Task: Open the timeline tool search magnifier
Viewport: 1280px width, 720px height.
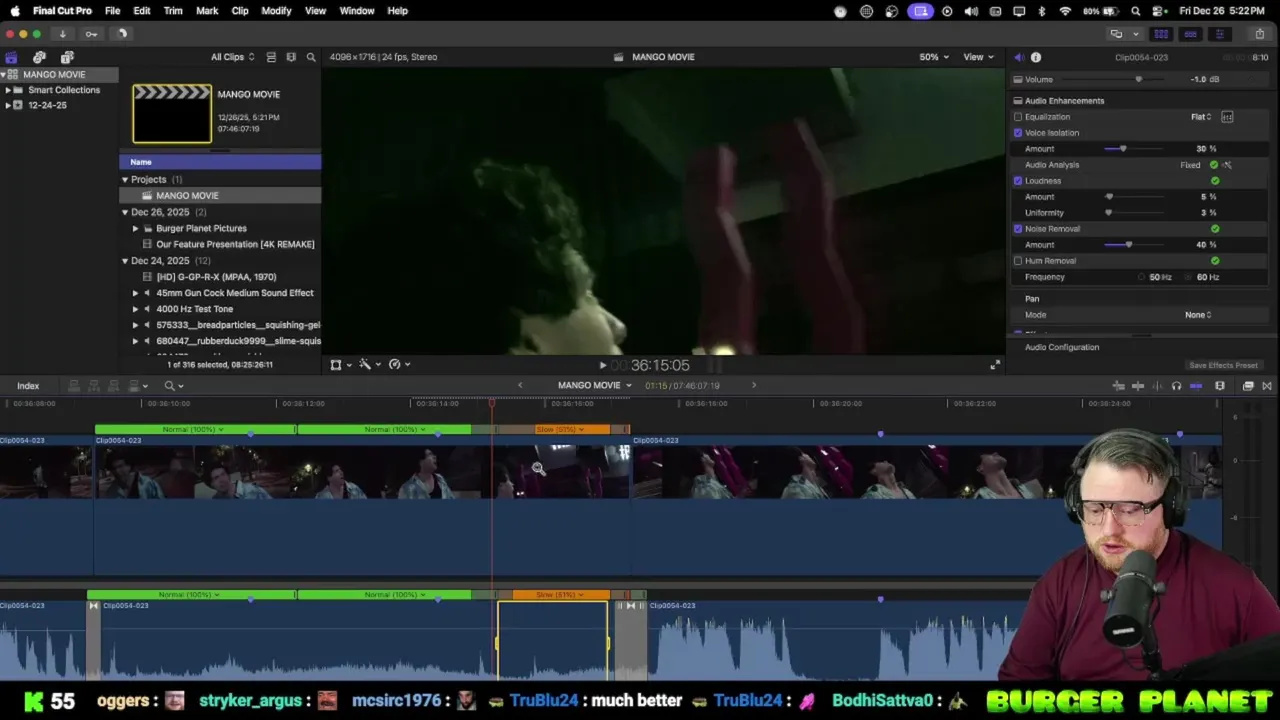Action: click(x=173, y=386)
